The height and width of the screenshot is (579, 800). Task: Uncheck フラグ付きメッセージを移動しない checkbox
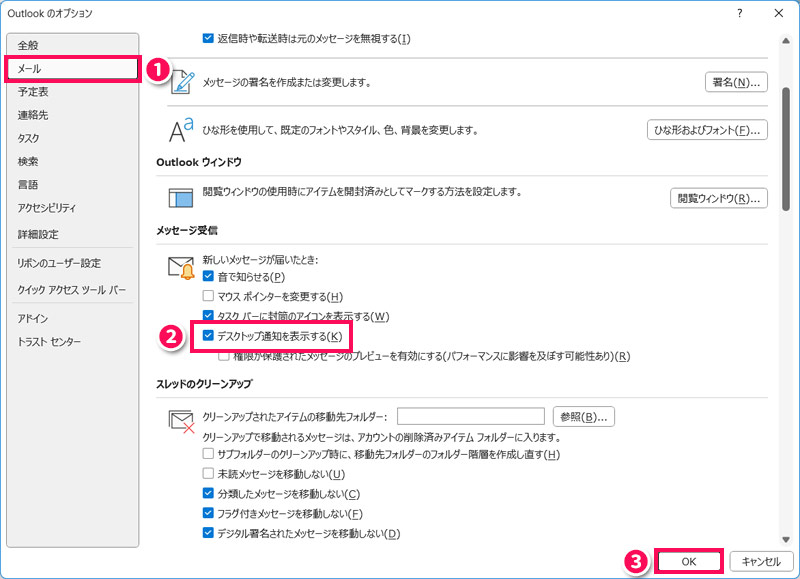(208, 513)
